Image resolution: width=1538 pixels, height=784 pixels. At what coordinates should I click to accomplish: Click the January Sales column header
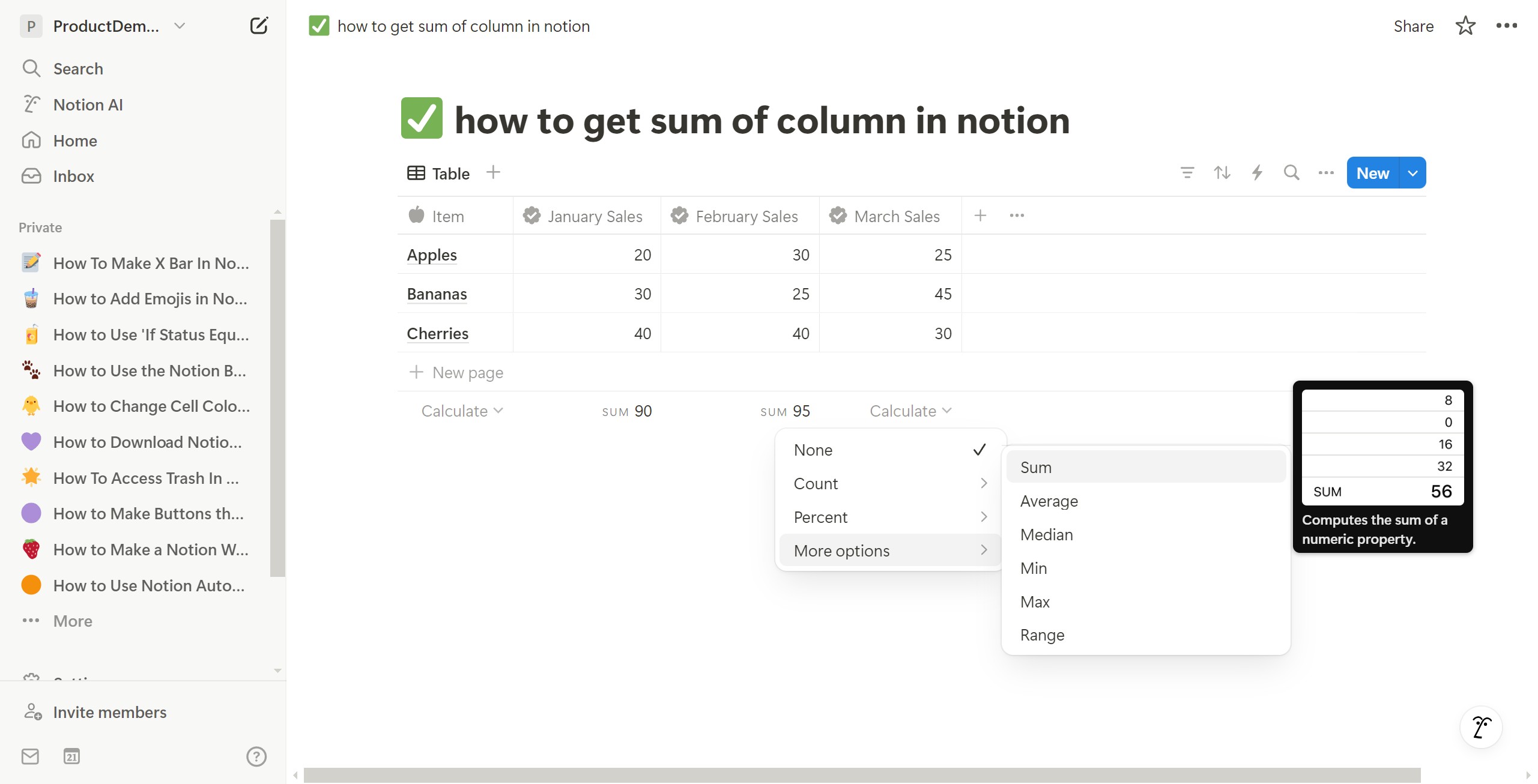pos(587,216)
